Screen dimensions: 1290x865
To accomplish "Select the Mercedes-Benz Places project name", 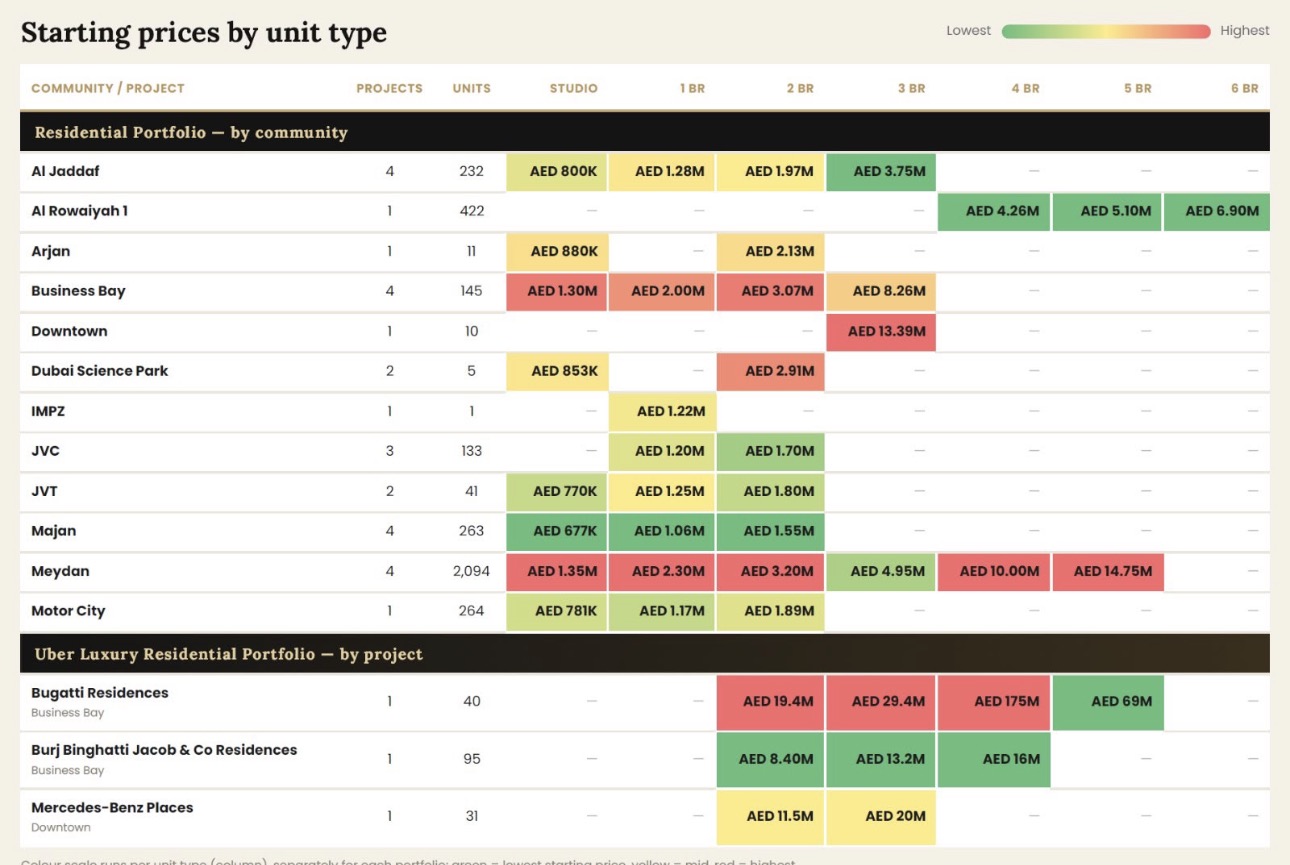I will pyautogui.click(x=112, y=807).
